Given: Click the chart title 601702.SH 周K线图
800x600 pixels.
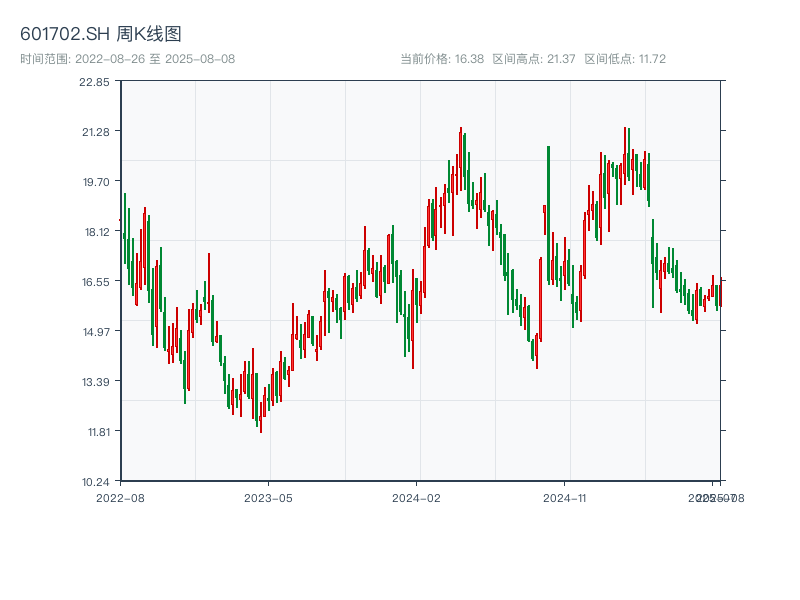Looking at the screenshot, I should pyautogui.click(x=101, y=34).
